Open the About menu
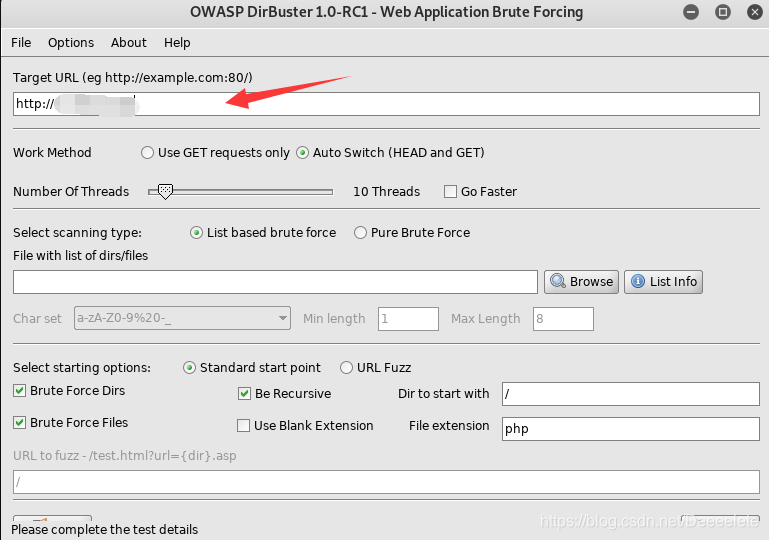The height and width of the screenshot is (540, 769). [128, 43]
